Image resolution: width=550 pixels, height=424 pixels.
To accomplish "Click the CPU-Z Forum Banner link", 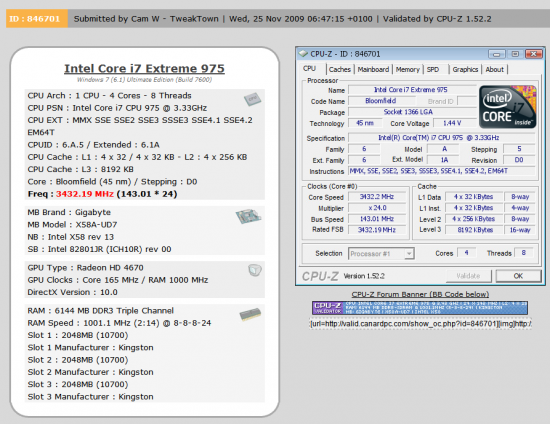I will tap(420, 294).
